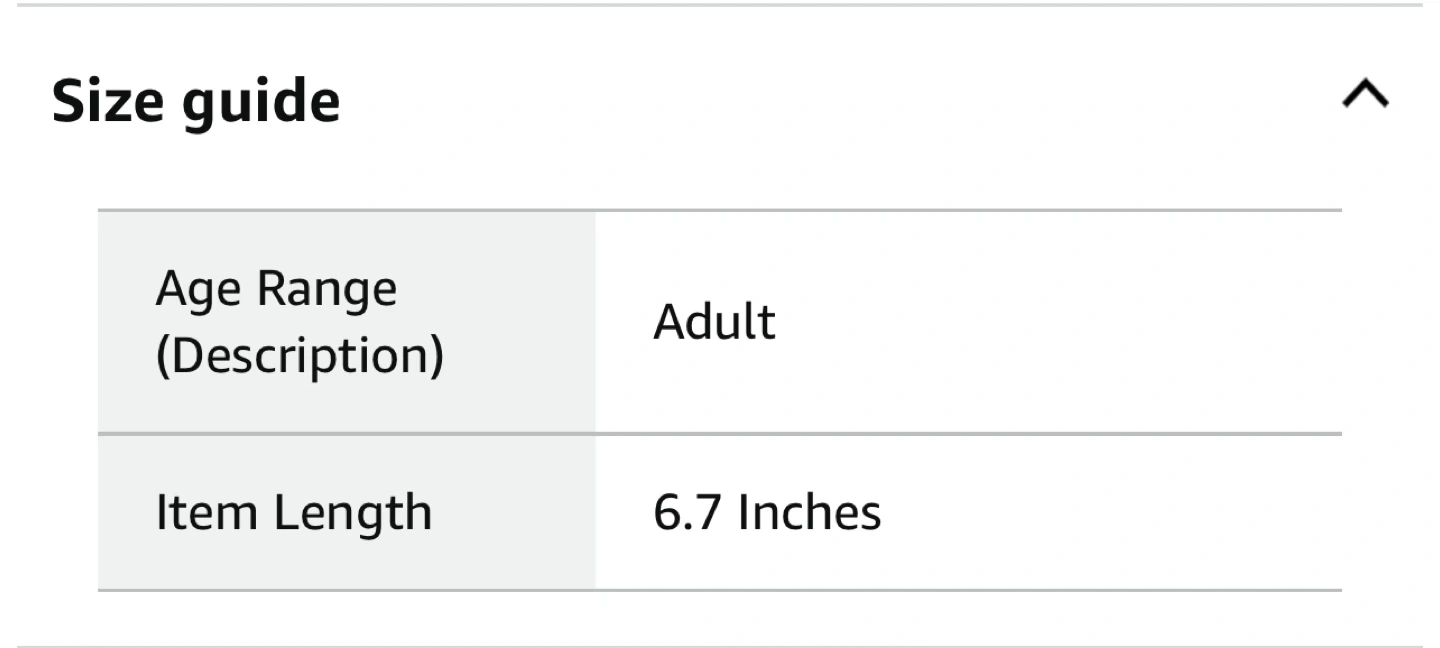
Task: Click the "(Description)" text
Action: click(299, 356)
